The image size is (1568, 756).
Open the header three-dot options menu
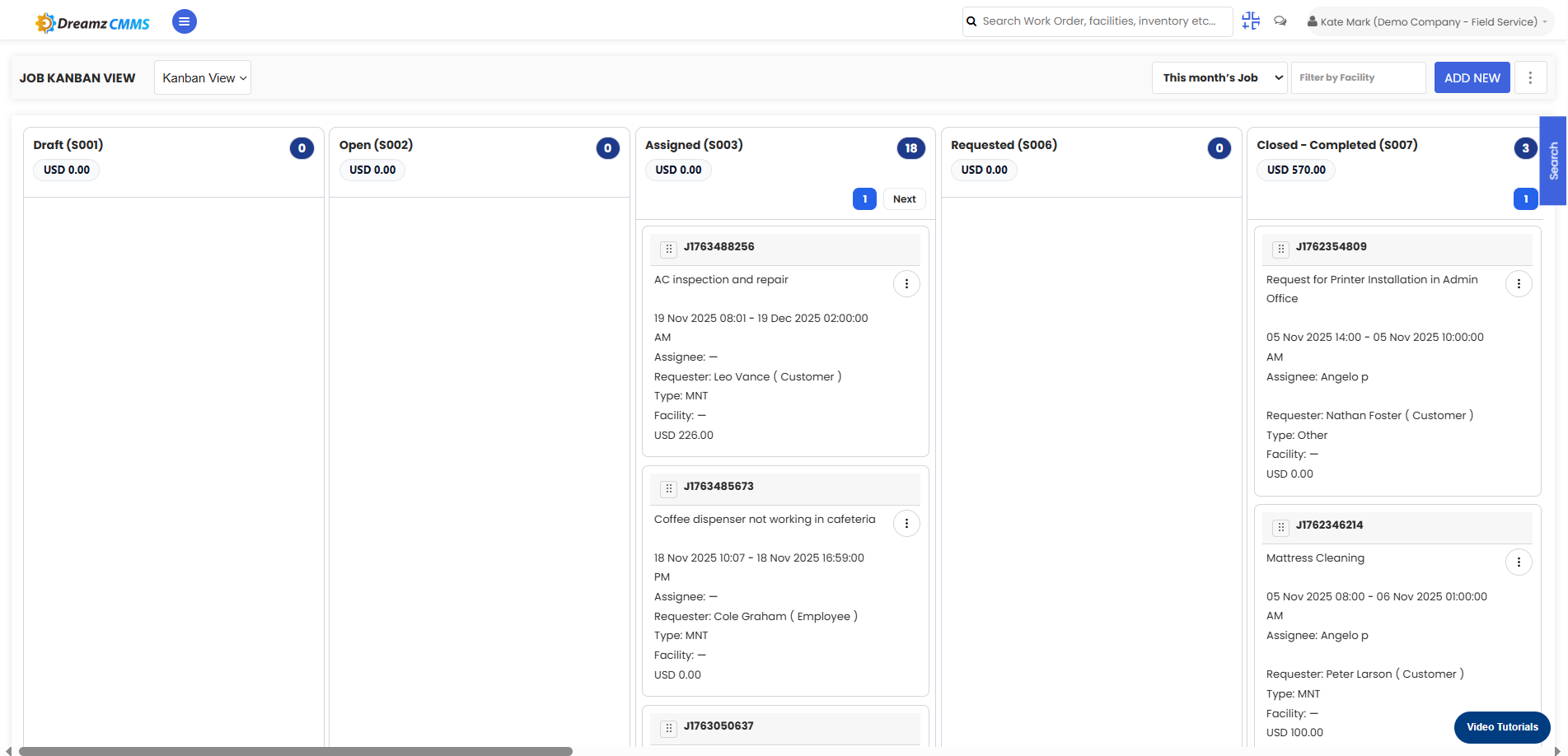coord(1530,77)
